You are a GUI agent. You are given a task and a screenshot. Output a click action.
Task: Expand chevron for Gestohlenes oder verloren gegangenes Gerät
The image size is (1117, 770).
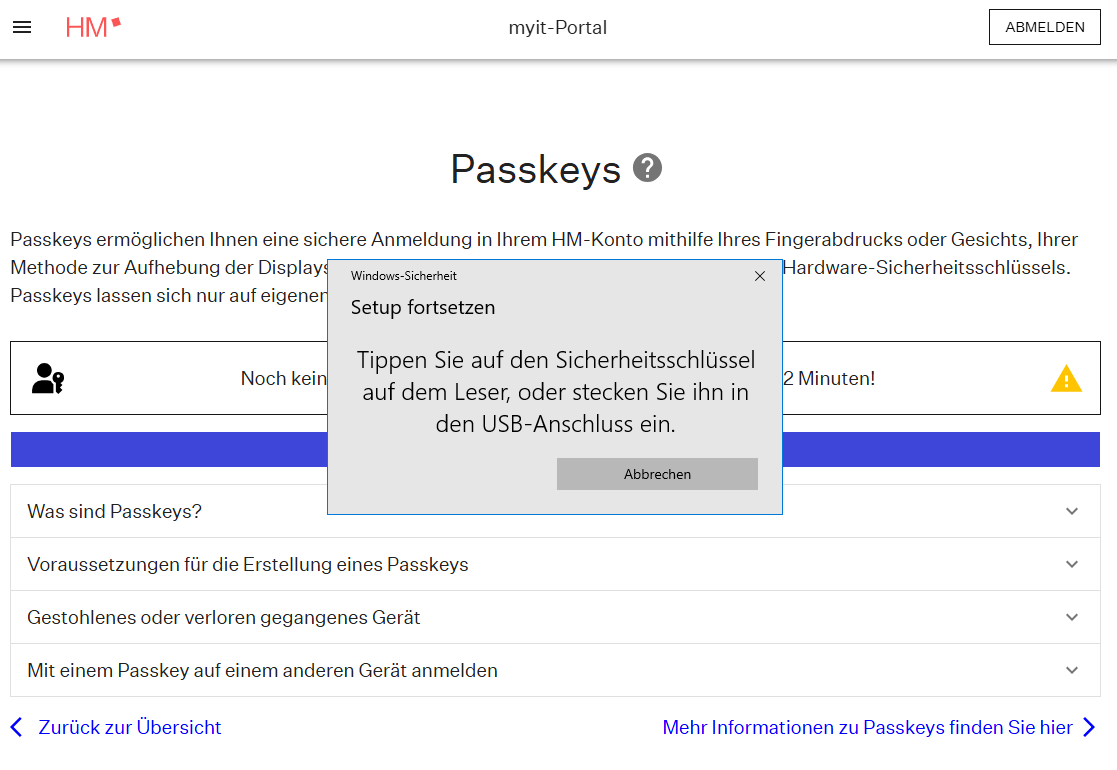tap(1072, 617)
